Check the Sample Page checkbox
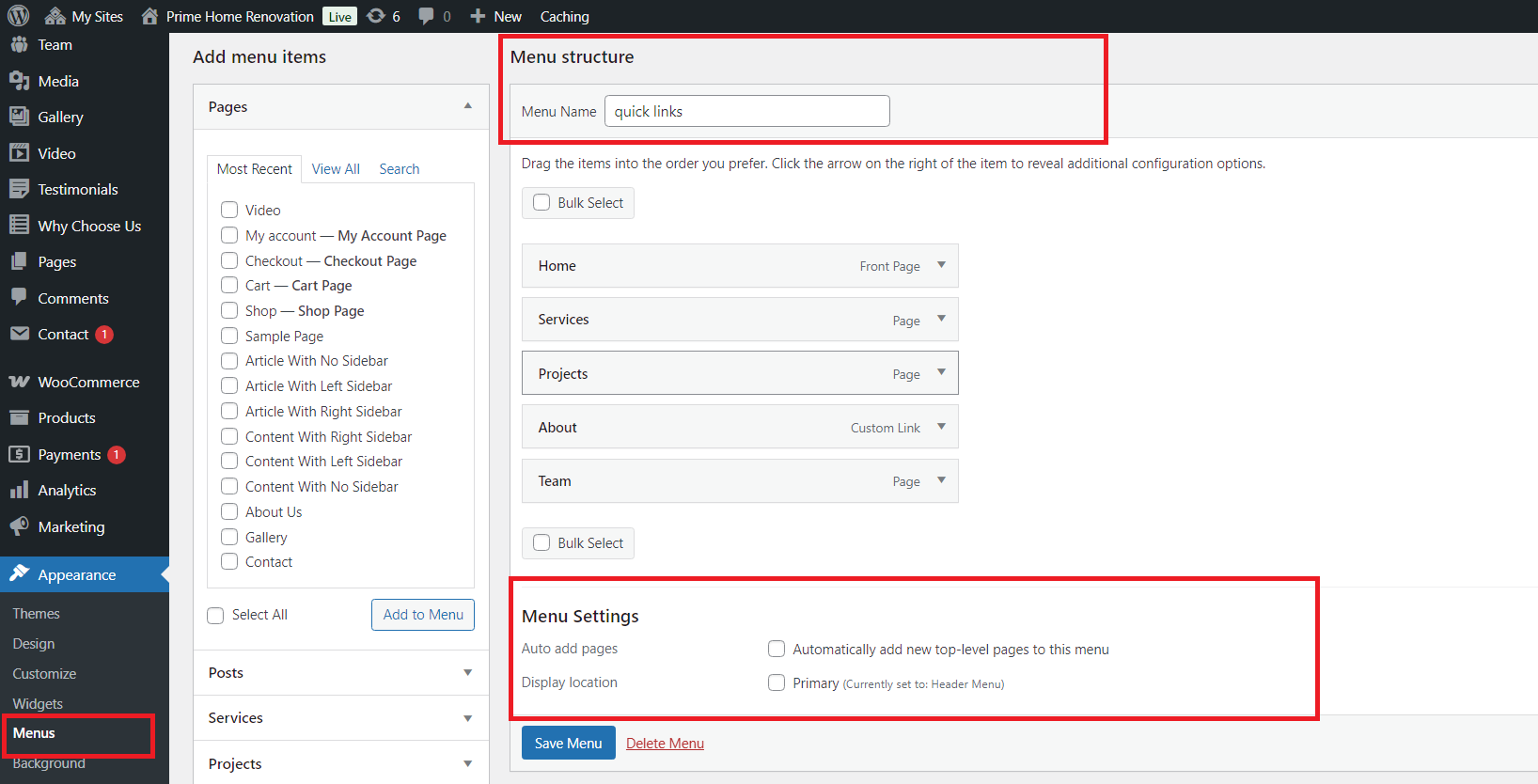1538x784 pixels. [x=229, y=336]
